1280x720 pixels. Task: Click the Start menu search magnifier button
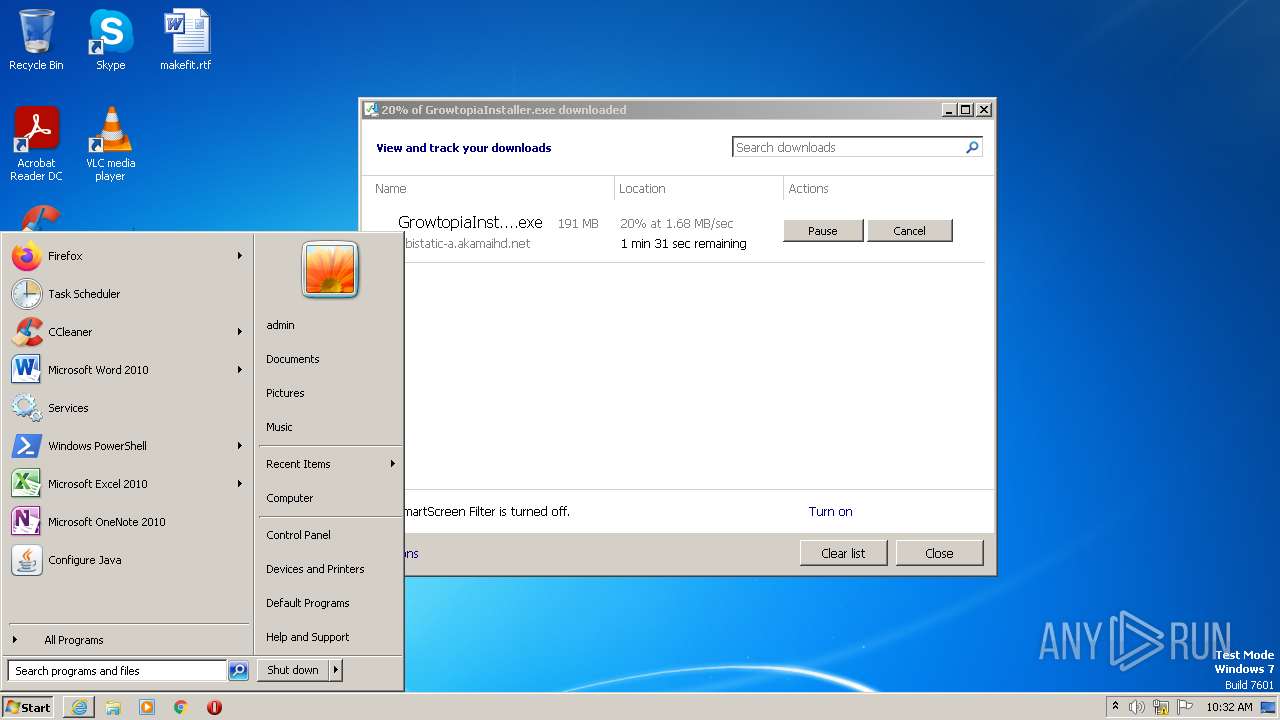(238, 671)
